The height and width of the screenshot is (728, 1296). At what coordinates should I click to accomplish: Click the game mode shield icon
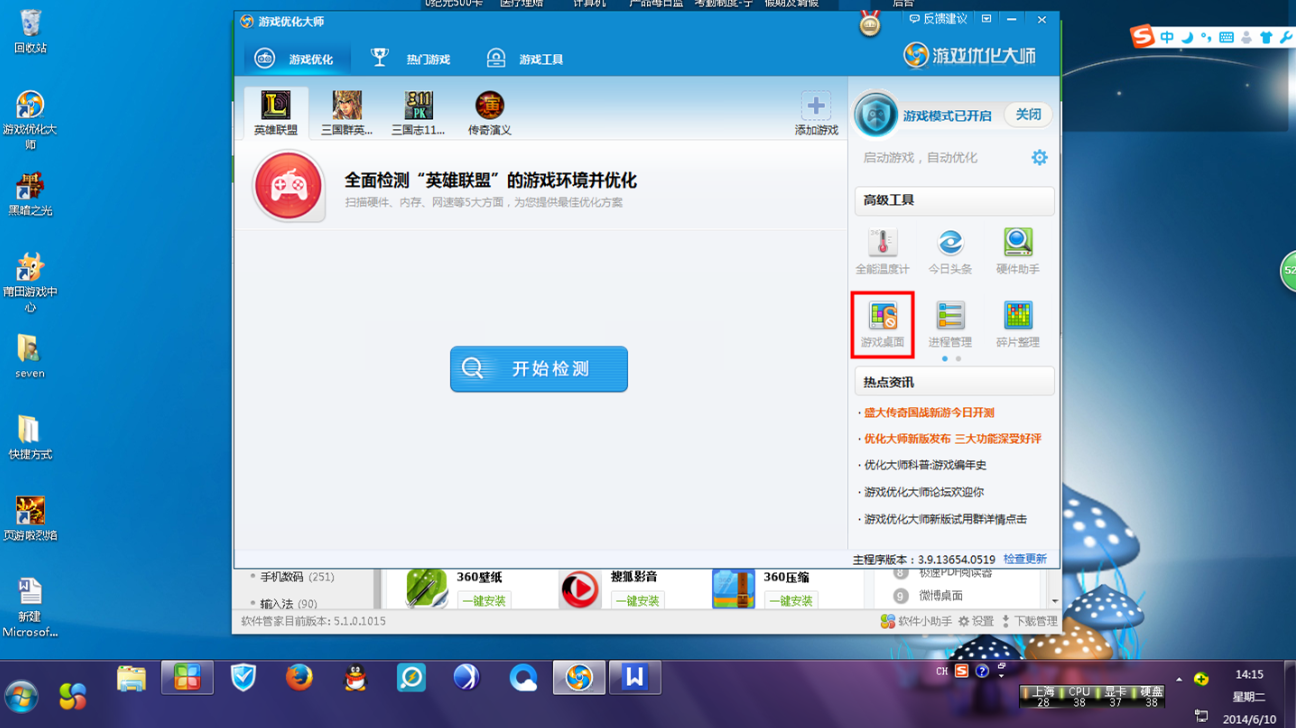coord(875,115)
